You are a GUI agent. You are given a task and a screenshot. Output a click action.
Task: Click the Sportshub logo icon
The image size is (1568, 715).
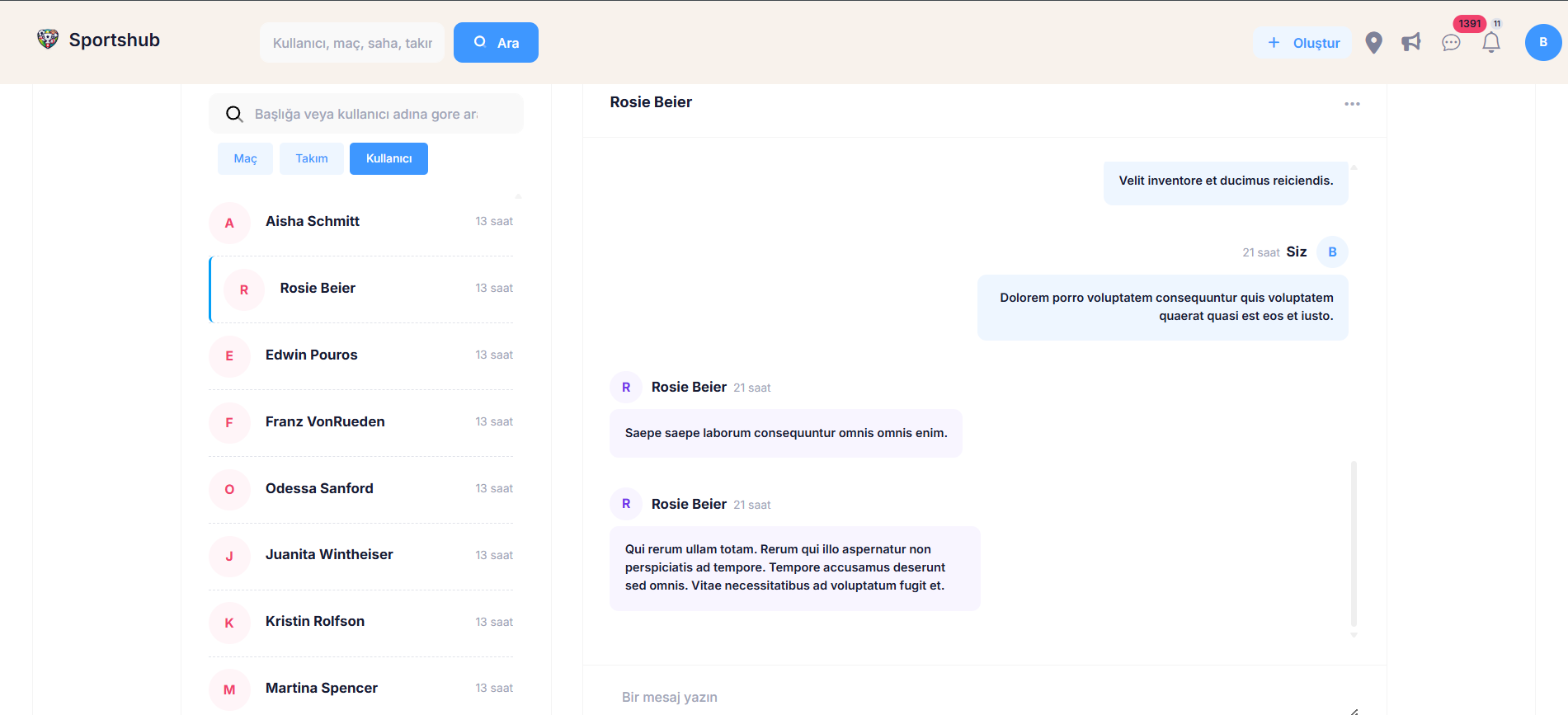pos(48,40)
